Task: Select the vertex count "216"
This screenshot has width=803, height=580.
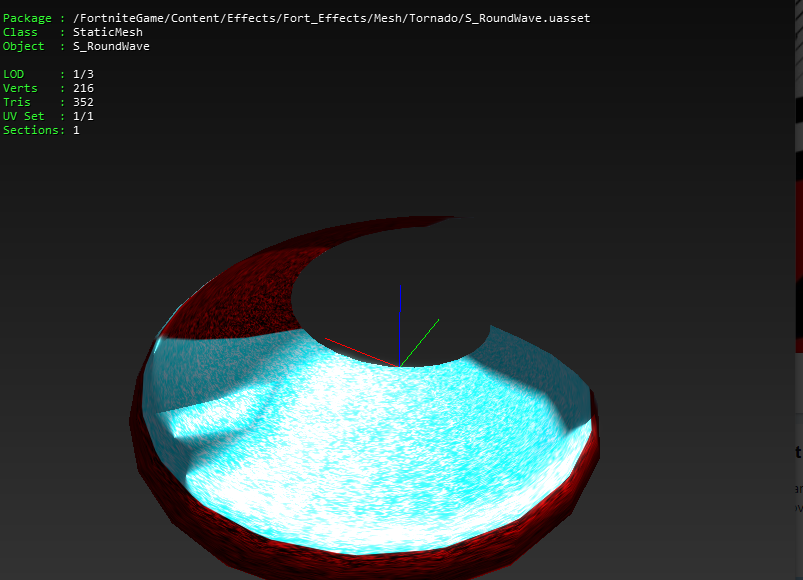Action: click(x=83, y=88)
